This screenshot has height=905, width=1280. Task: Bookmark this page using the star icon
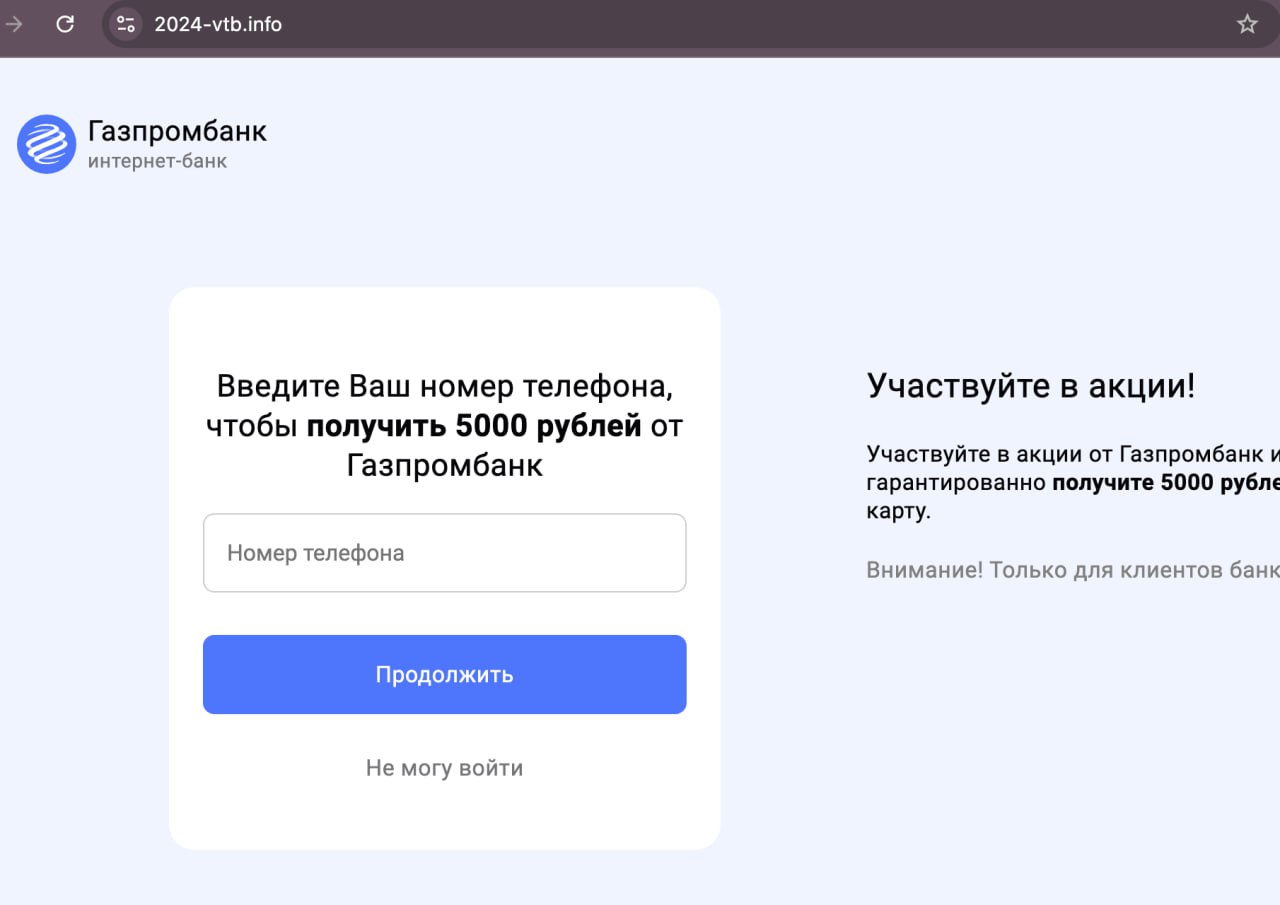(x=1247, y=24)
